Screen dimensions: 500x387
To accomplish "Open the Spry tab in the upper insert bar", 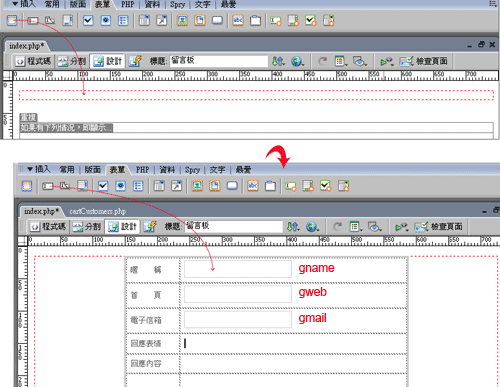I will click(177, 4).
